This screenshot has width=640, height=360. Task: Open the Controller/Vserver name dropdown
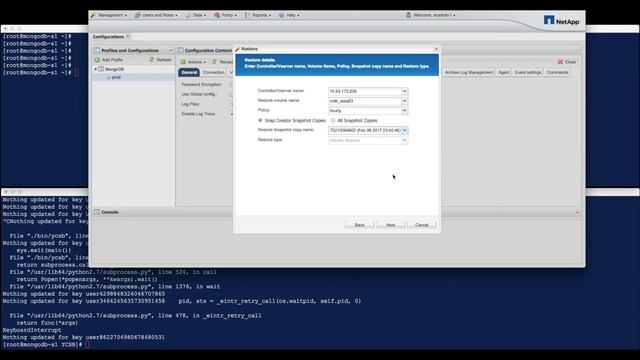404,91
